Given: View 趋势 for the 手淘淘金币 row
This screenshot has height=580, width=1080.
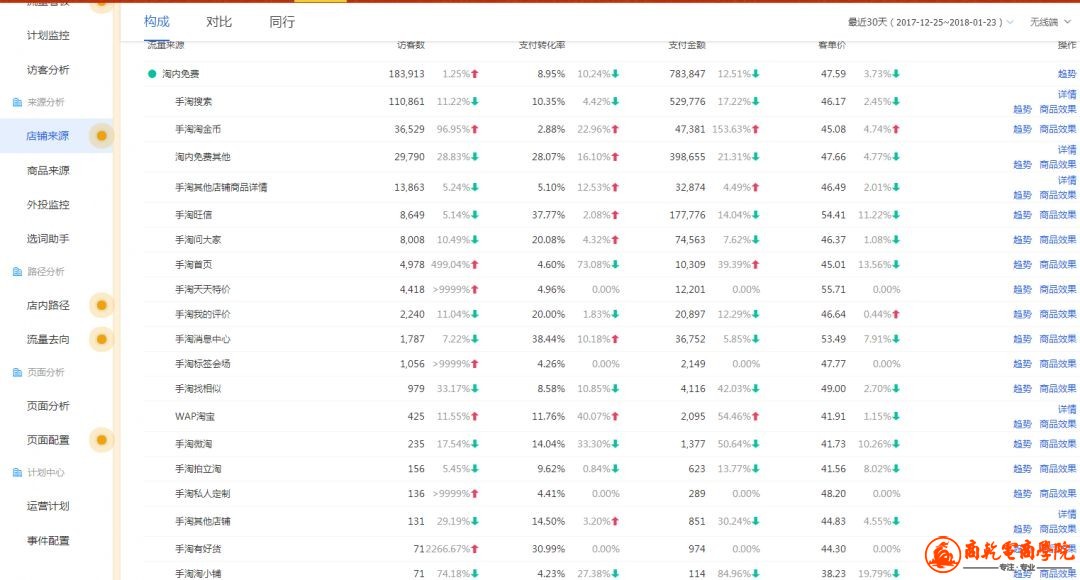Looking at the screenshot, I should 1022,129.
